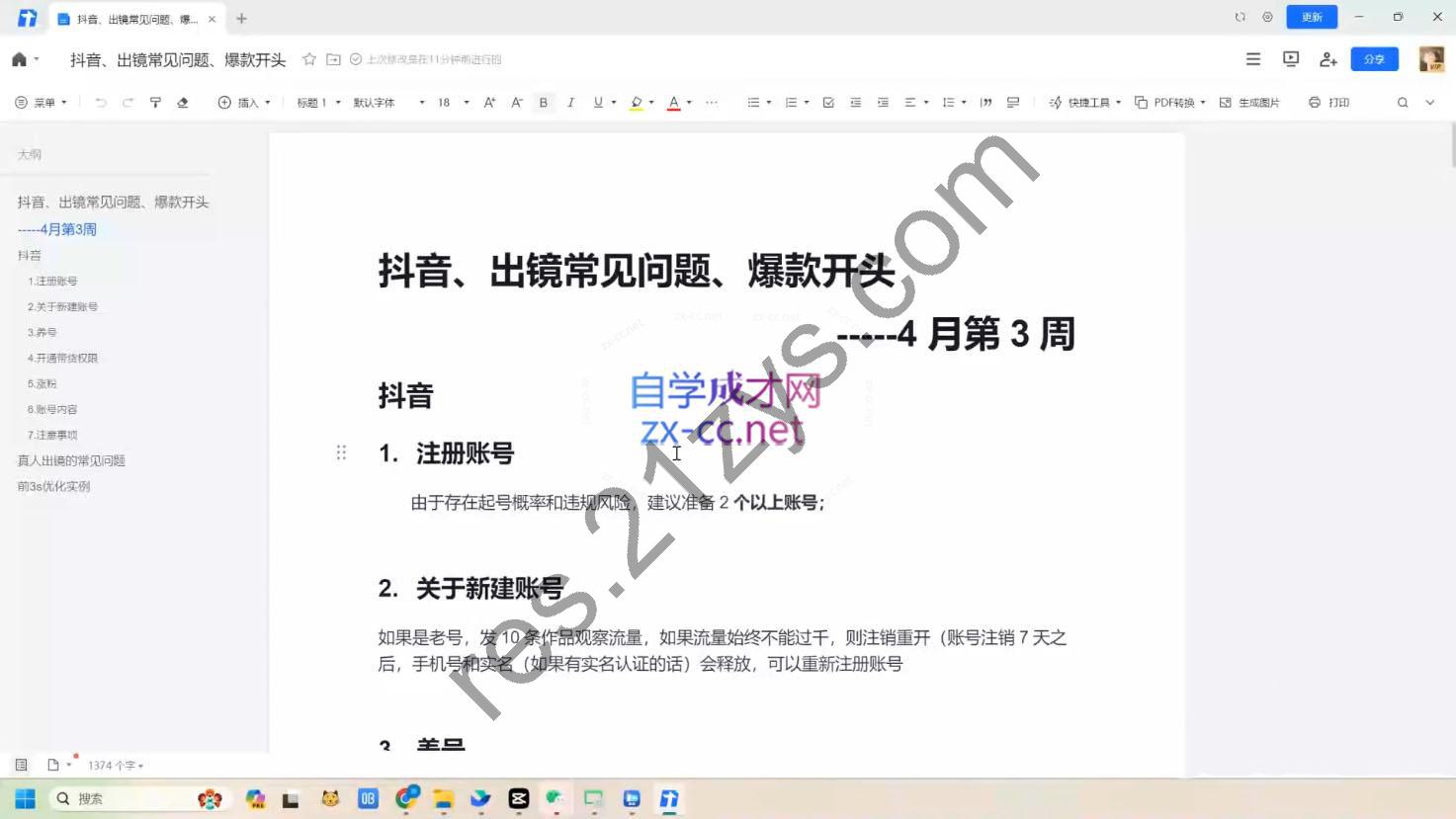Jump to -----4月第3周 in outline
Viewport: 1456px width, 819px height.
pos(57,229)
